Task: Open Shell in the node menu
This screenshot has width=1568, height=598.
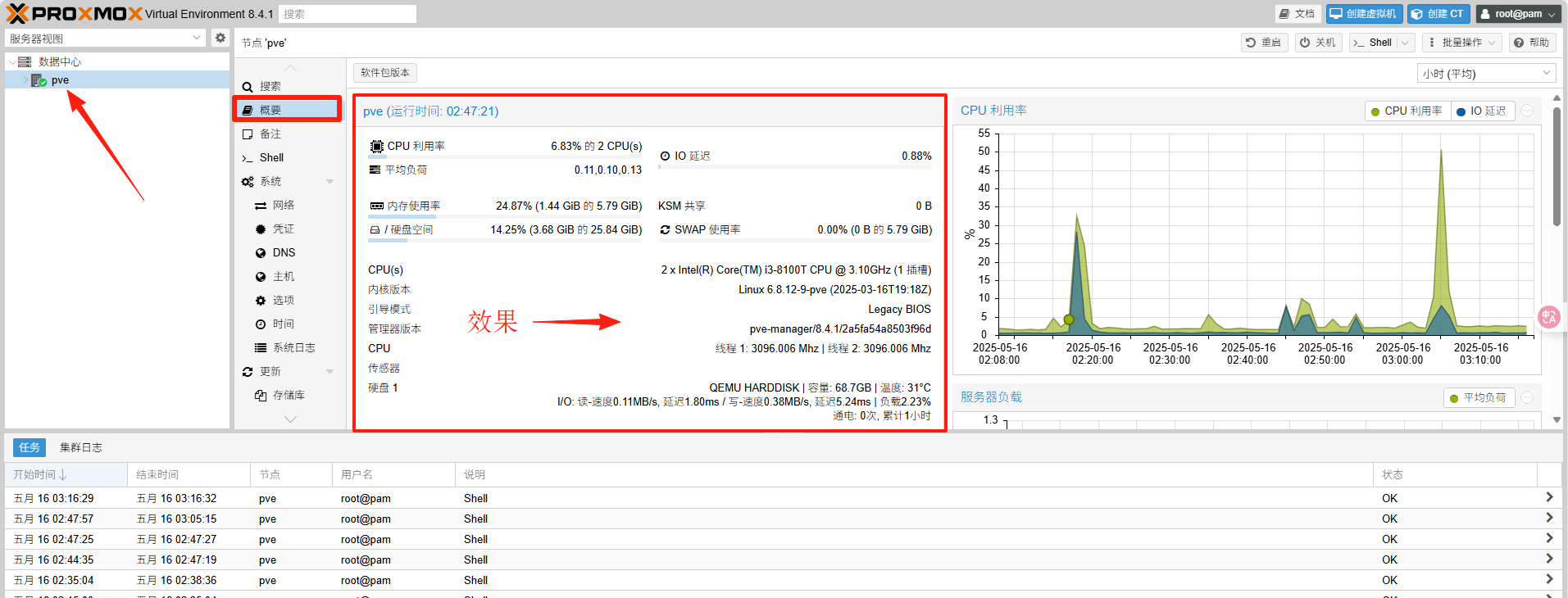Action: point(289,157)
